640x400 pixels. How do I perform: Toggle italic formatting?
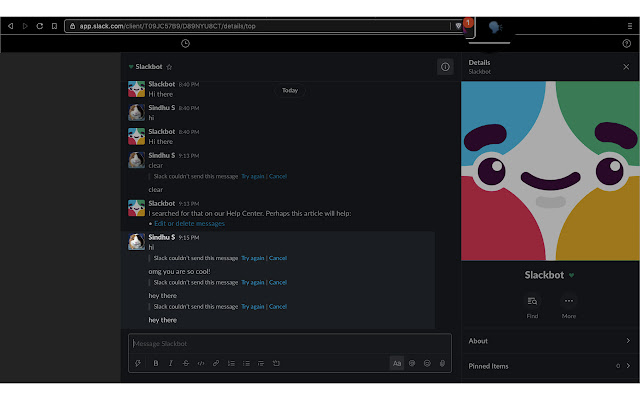click(171, 363)
